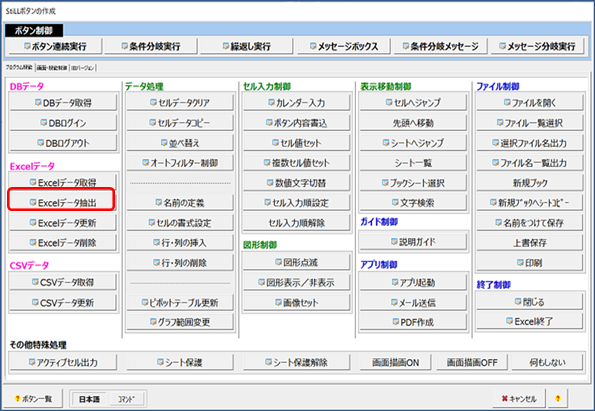Select Excelデータ抽出 highlighted button
The height and width of the screenshot is (411, 595).
[63, 203]
